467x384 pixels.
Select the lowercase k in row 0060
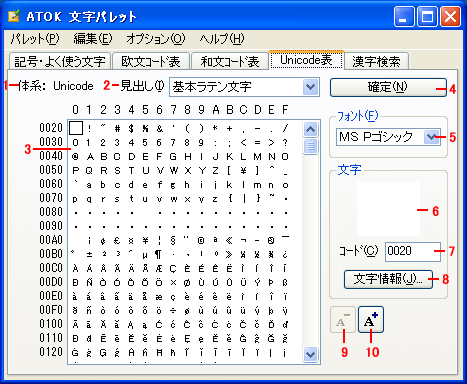pyautogui.click(x=229, y=184)
